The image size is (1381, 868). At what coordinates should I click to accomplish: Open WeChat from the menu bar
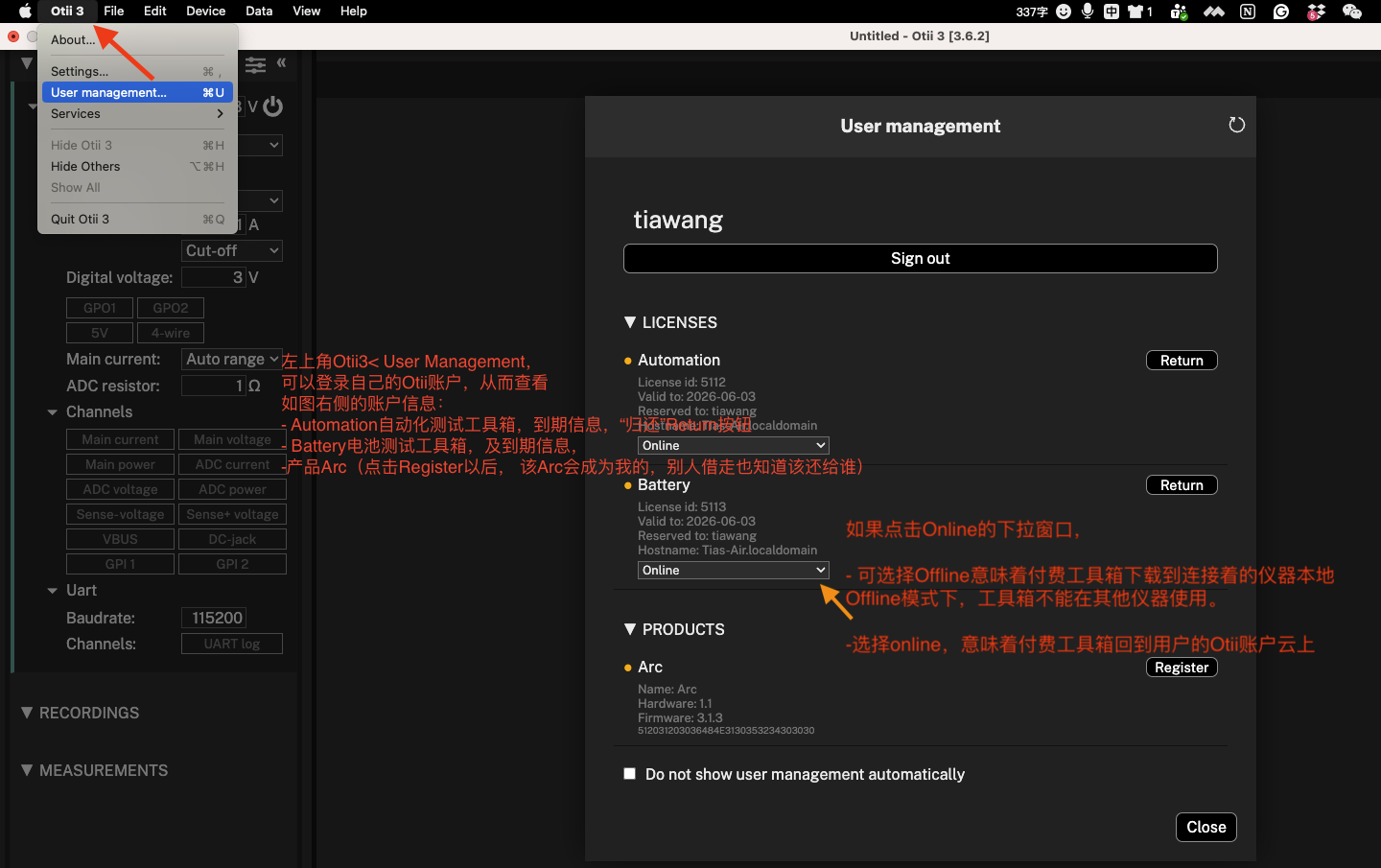tap(1352, 11)
